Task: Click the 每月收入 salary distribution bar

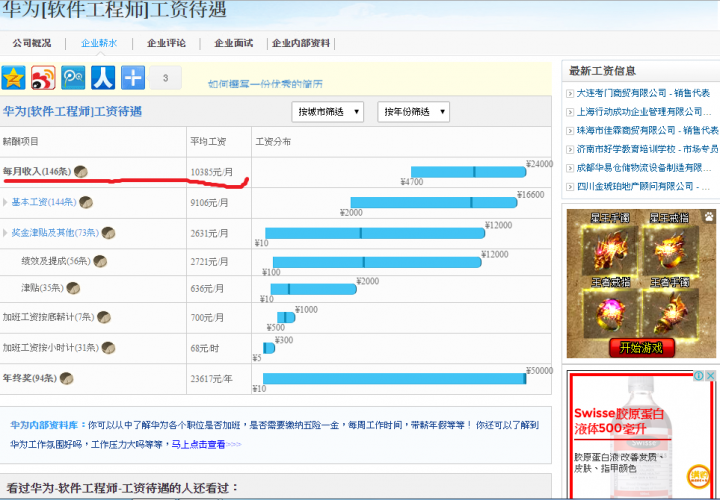Action: tap(468, 172)
